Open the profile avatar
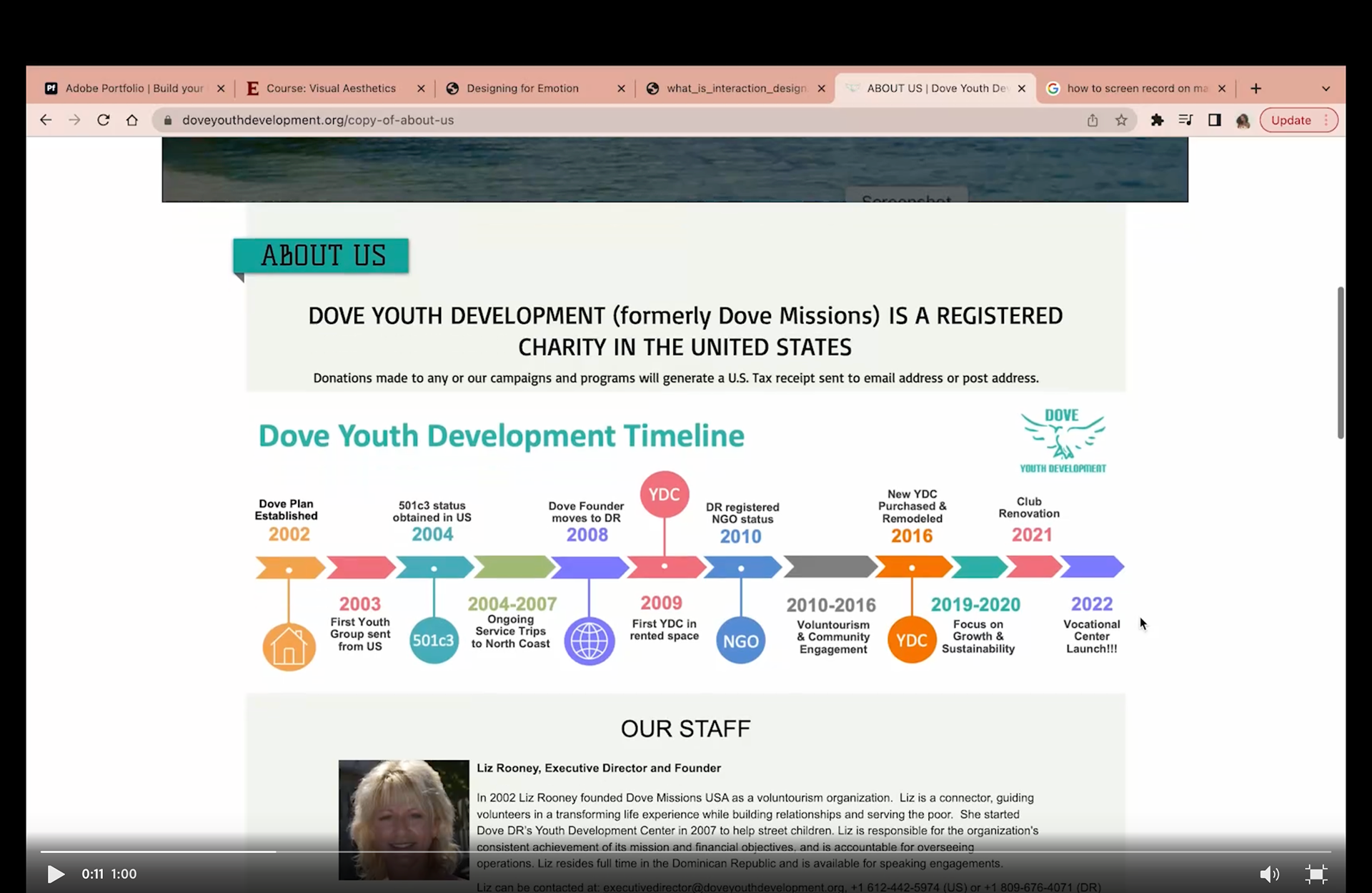 (1243, 120)
